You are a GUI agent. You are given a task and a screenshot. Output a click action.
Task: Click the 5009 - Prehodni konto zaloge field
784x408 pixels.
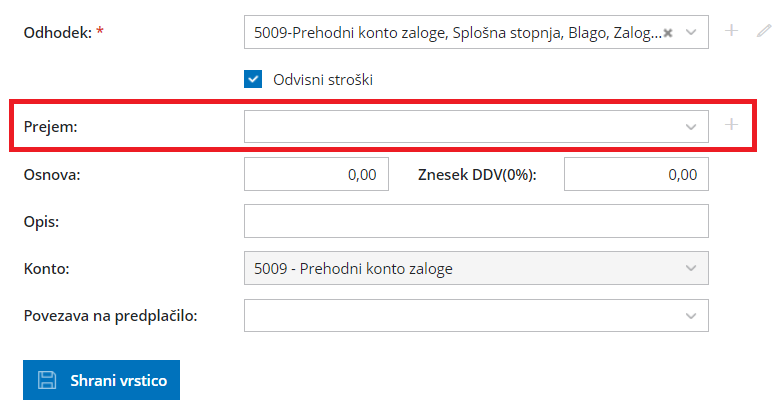[460, 268]
